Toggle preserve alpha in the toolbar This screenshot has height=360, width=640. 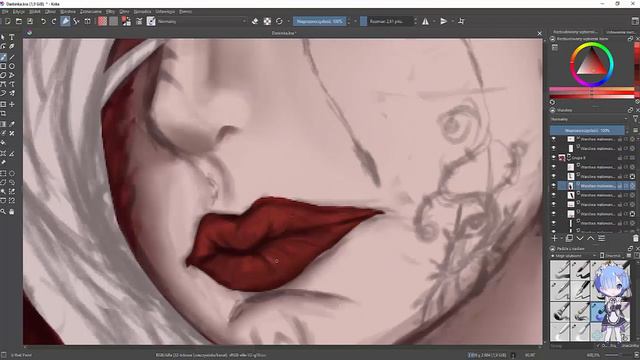267,21
